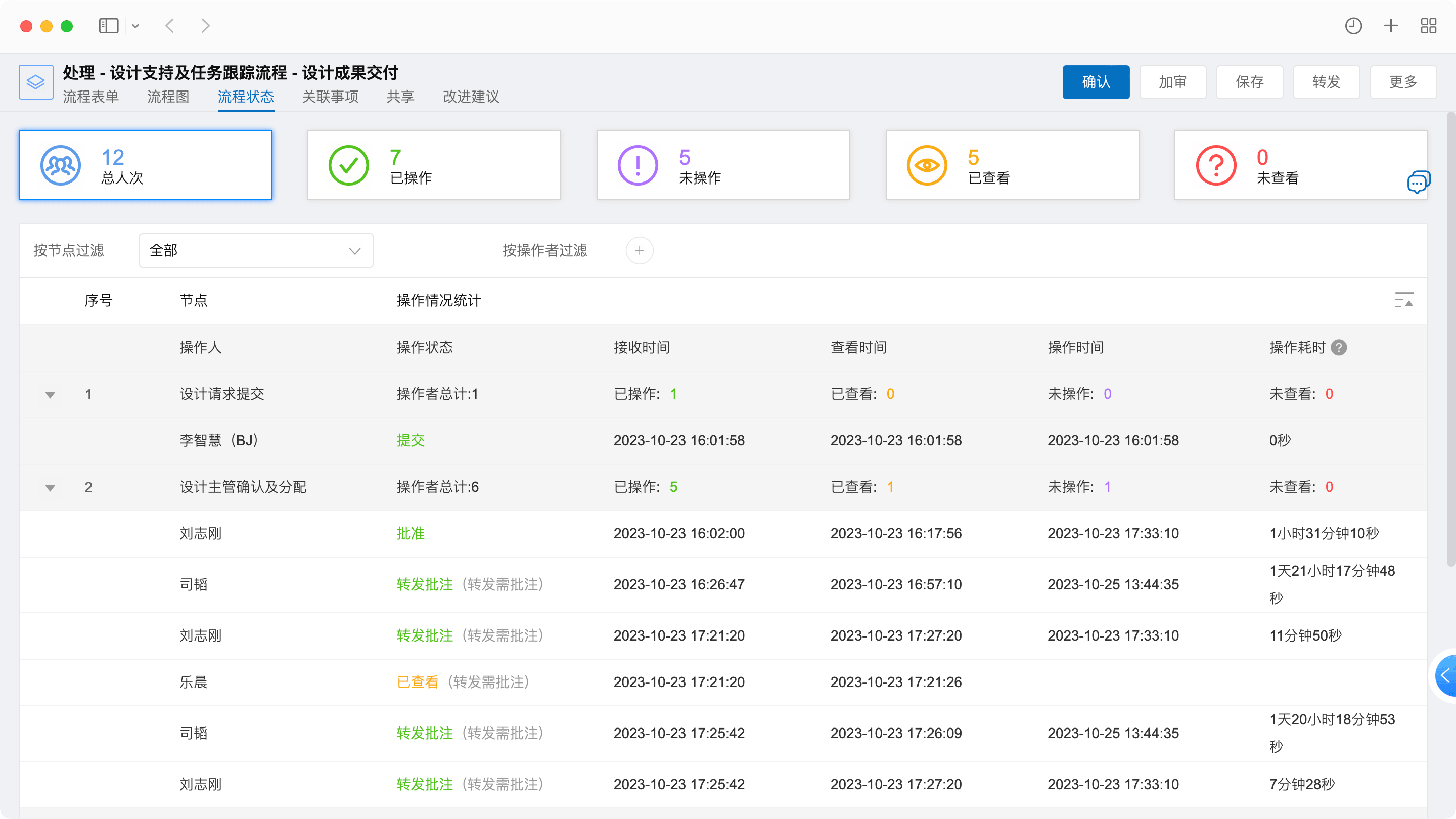Viewport: 1456px width, 819px height.
Task: Click the vertical scrollbar on the right
Action: coord(1450,339)
